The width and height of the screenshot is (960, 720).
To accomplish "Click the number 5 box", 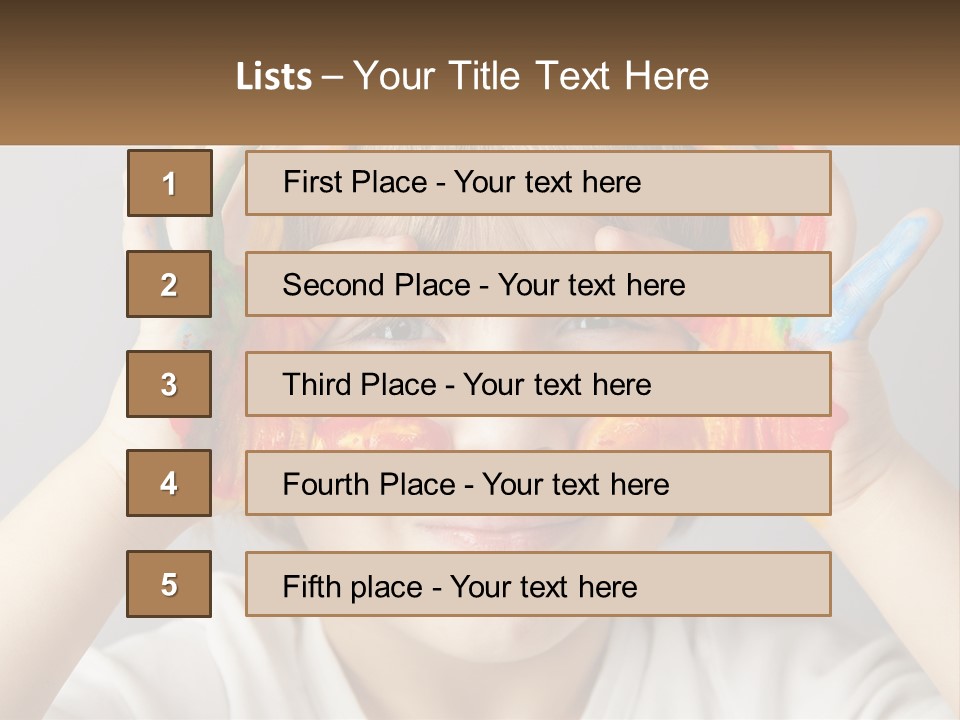I will (169, 584).
